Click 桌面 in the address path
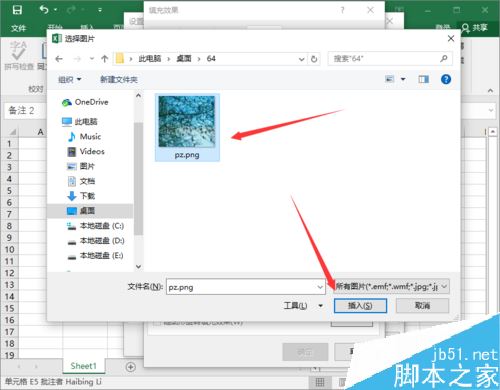Viewport: 500px width, 390px height. [184, 59]
